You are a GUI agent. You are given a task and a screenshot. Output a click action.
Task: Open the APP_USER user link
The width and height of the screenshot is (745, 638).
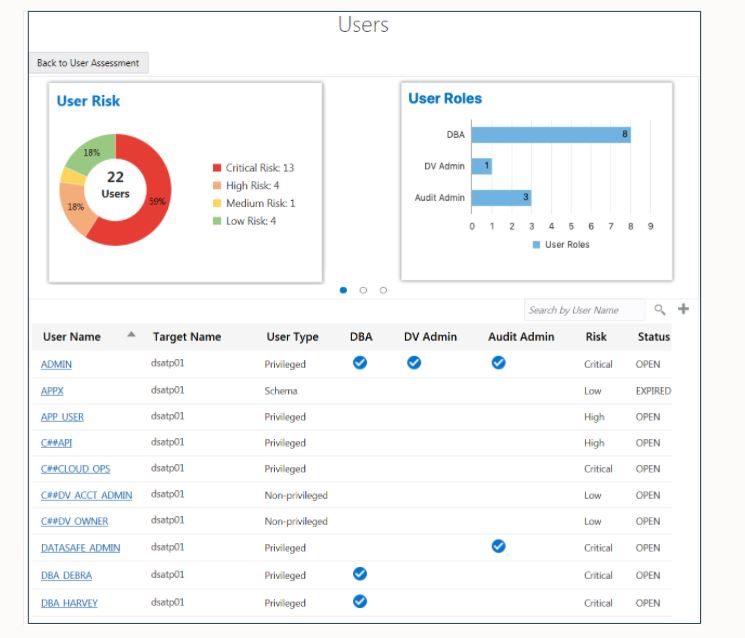tap(62, 417)
